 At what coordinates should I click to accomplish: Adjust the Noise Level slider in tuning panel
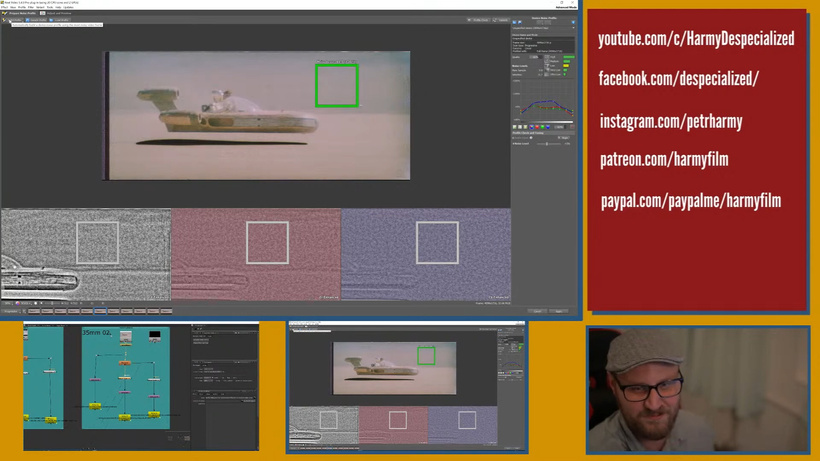pos(547,143)
